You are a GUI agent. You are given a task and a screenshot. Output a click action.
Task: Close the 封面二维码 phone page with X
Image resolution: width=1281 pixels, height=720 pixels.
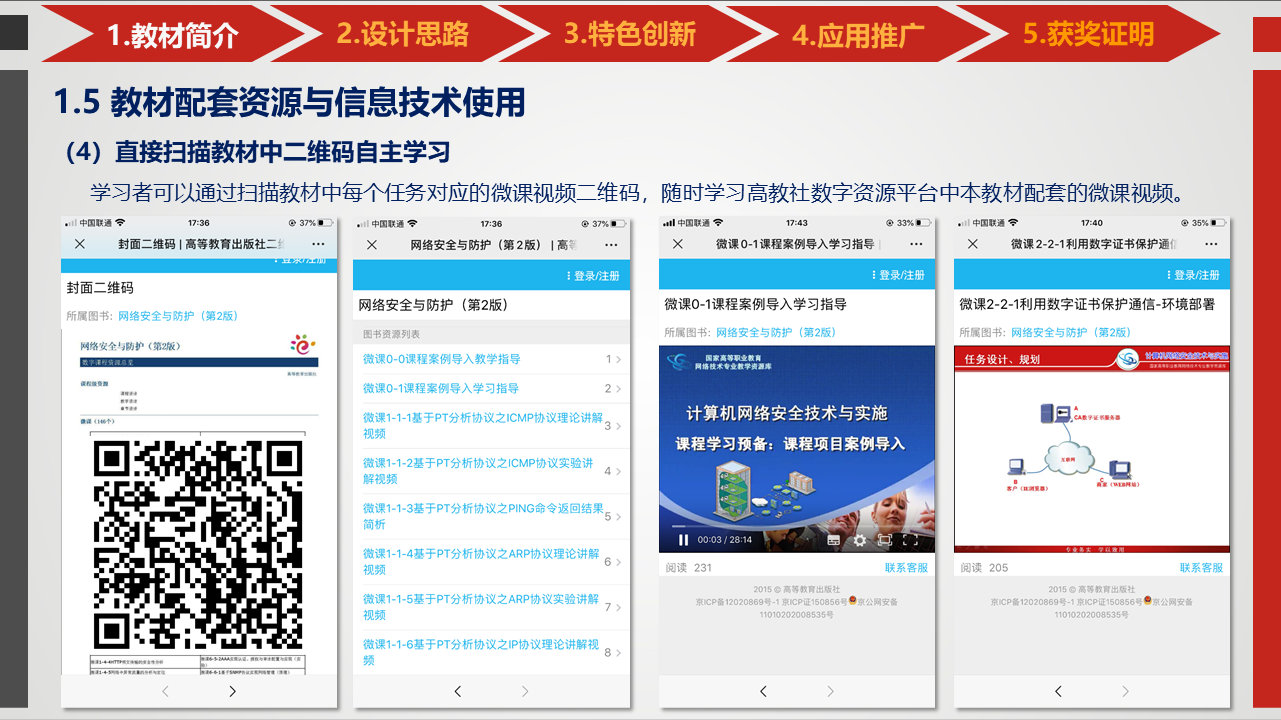pyautogui.click(x=80, y=244)
